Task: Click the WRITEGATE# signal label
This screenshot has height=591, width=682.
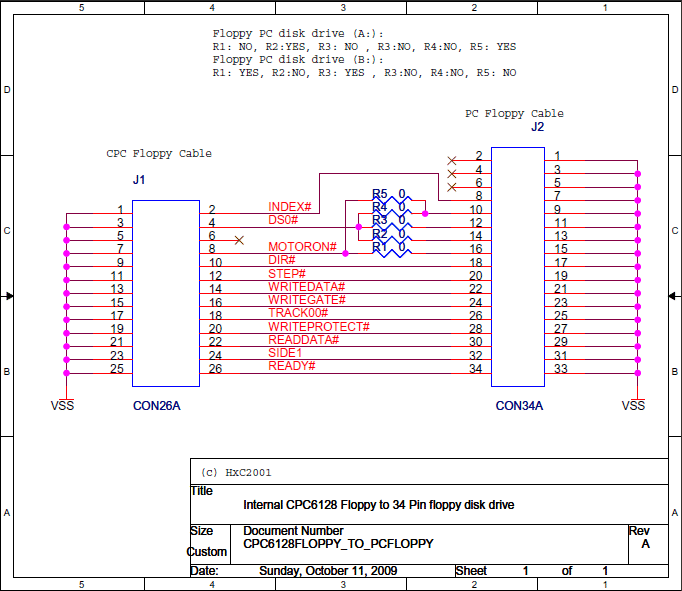Action: [307, 300]
